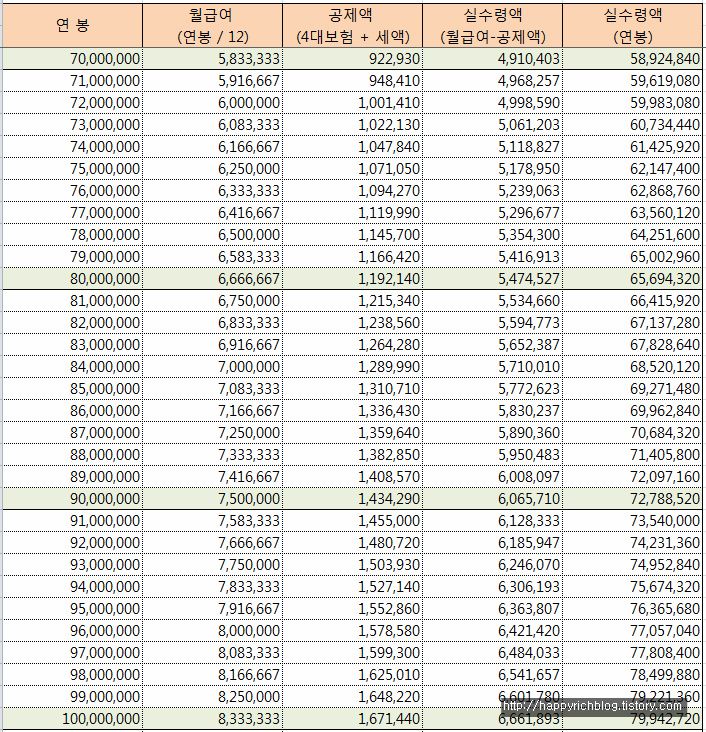Click deduction cell 1,310,710
The image size is (706, 732).
353,388
